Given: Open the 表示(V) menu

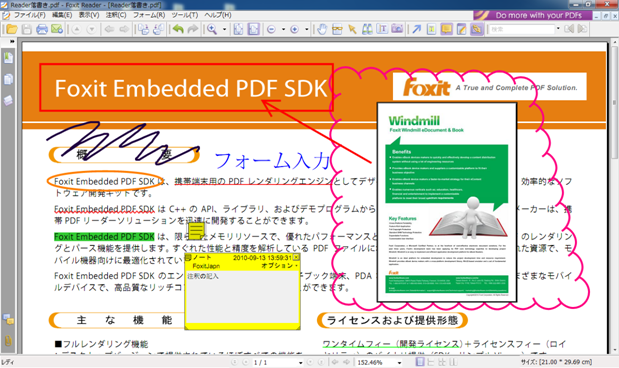Looking at the screenshot, I should (x=89, y=15).
